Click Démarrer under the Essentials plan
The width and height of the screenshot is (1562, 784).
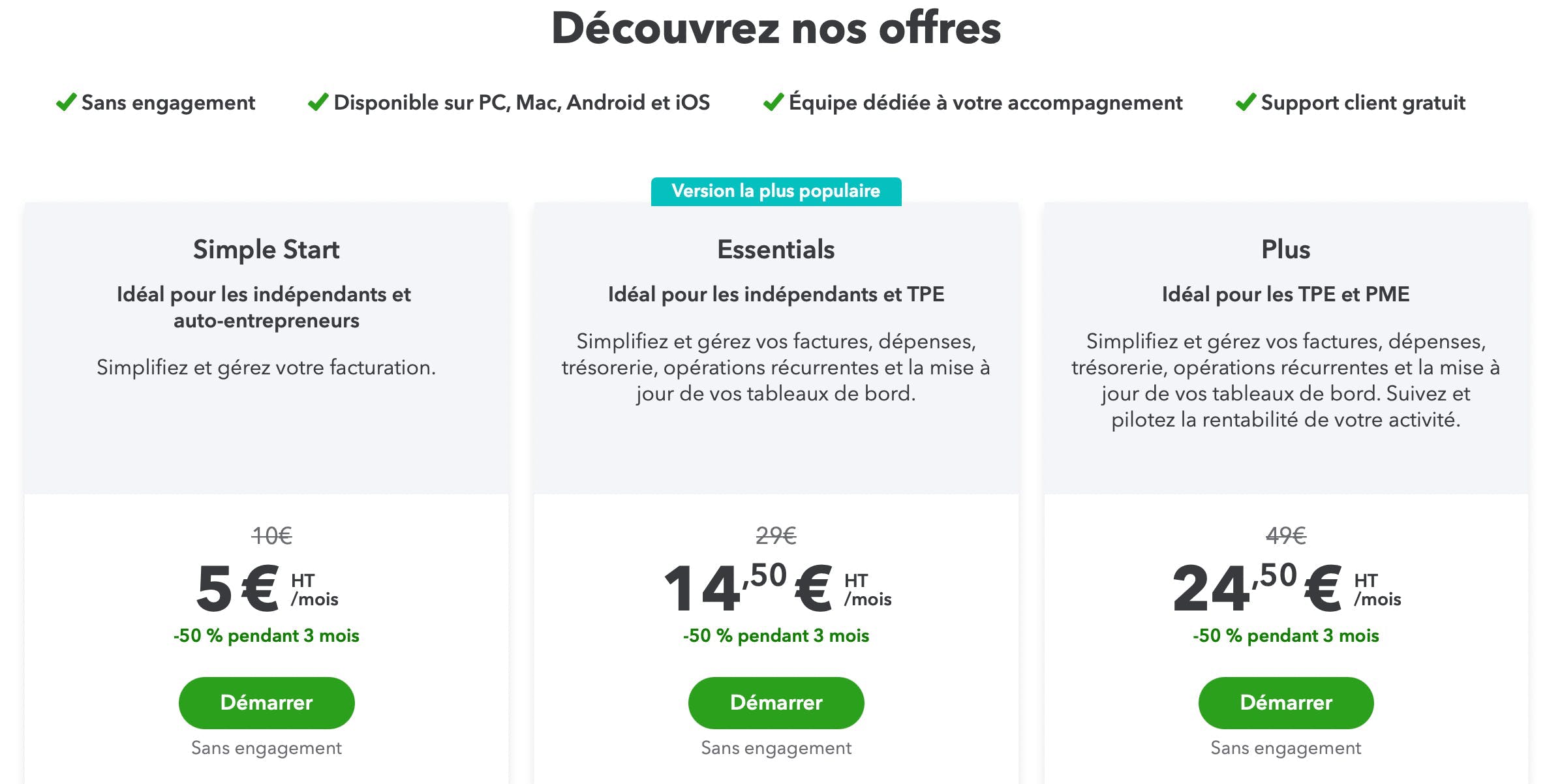point(776,702)
